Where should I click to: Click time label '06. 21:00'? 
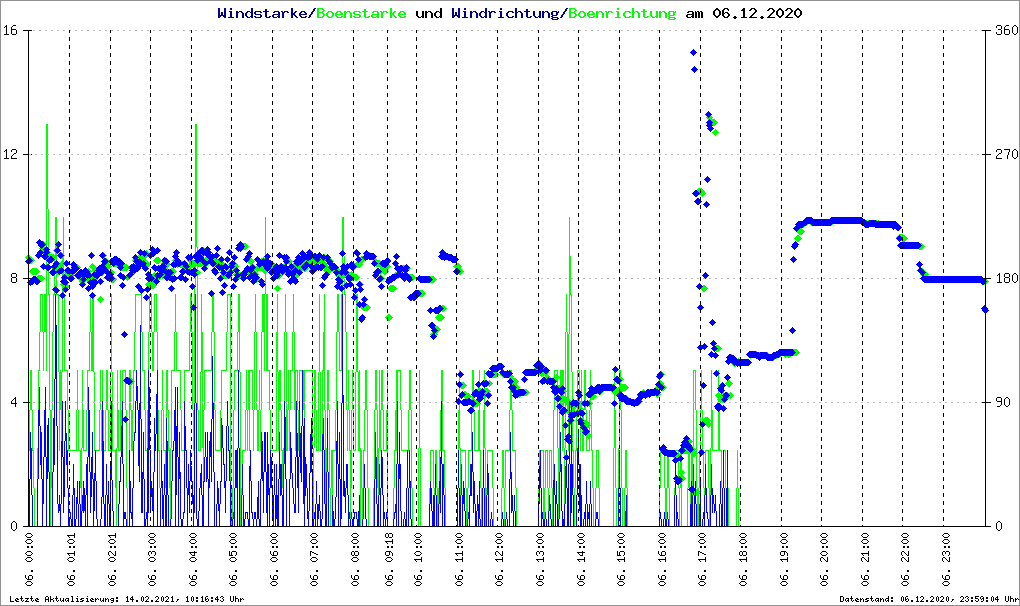865,560
